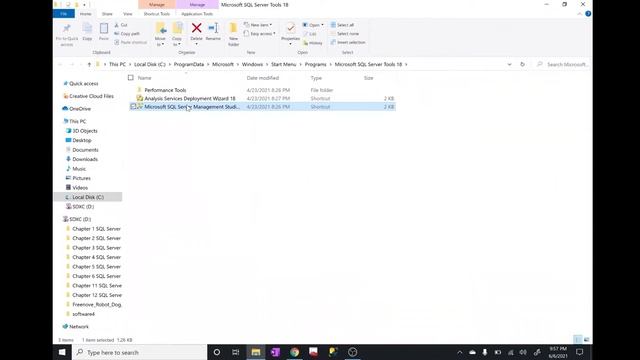Click the Windows Start button
640x360 pixels.
point(62,352)
